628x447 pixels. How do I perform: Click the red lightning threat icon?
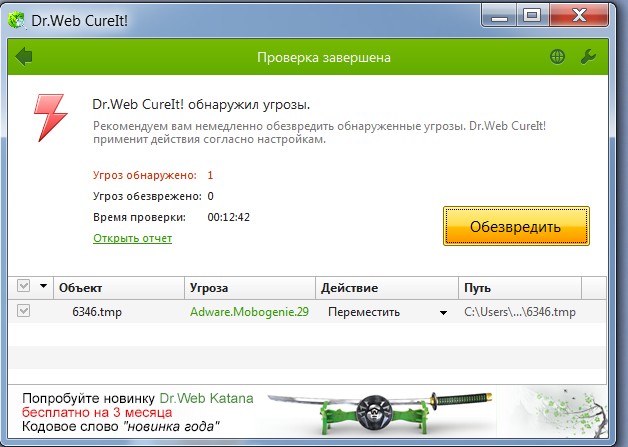(x=50, y=117)
